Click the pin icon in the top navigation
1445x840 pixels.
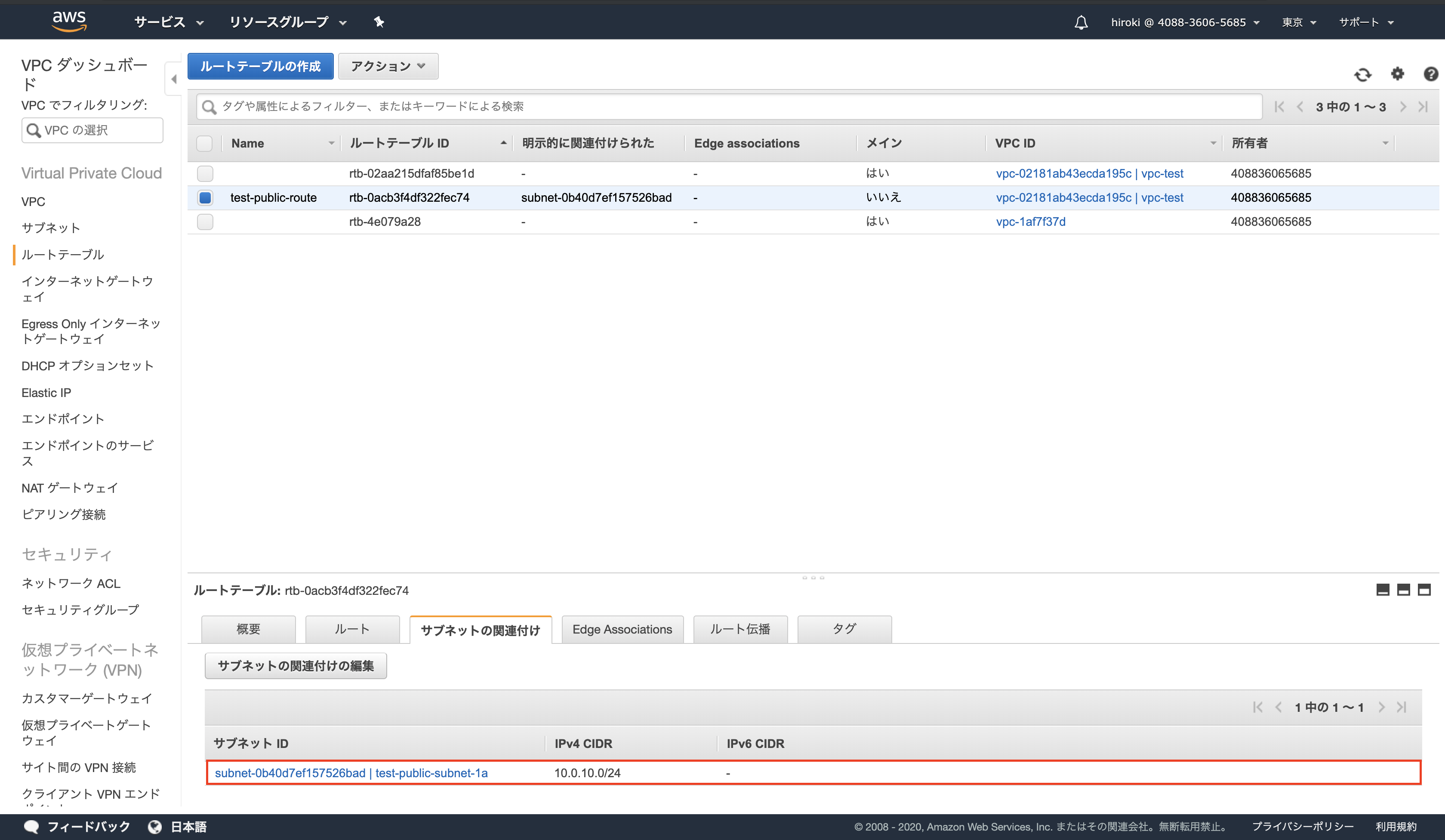point(379,22)
